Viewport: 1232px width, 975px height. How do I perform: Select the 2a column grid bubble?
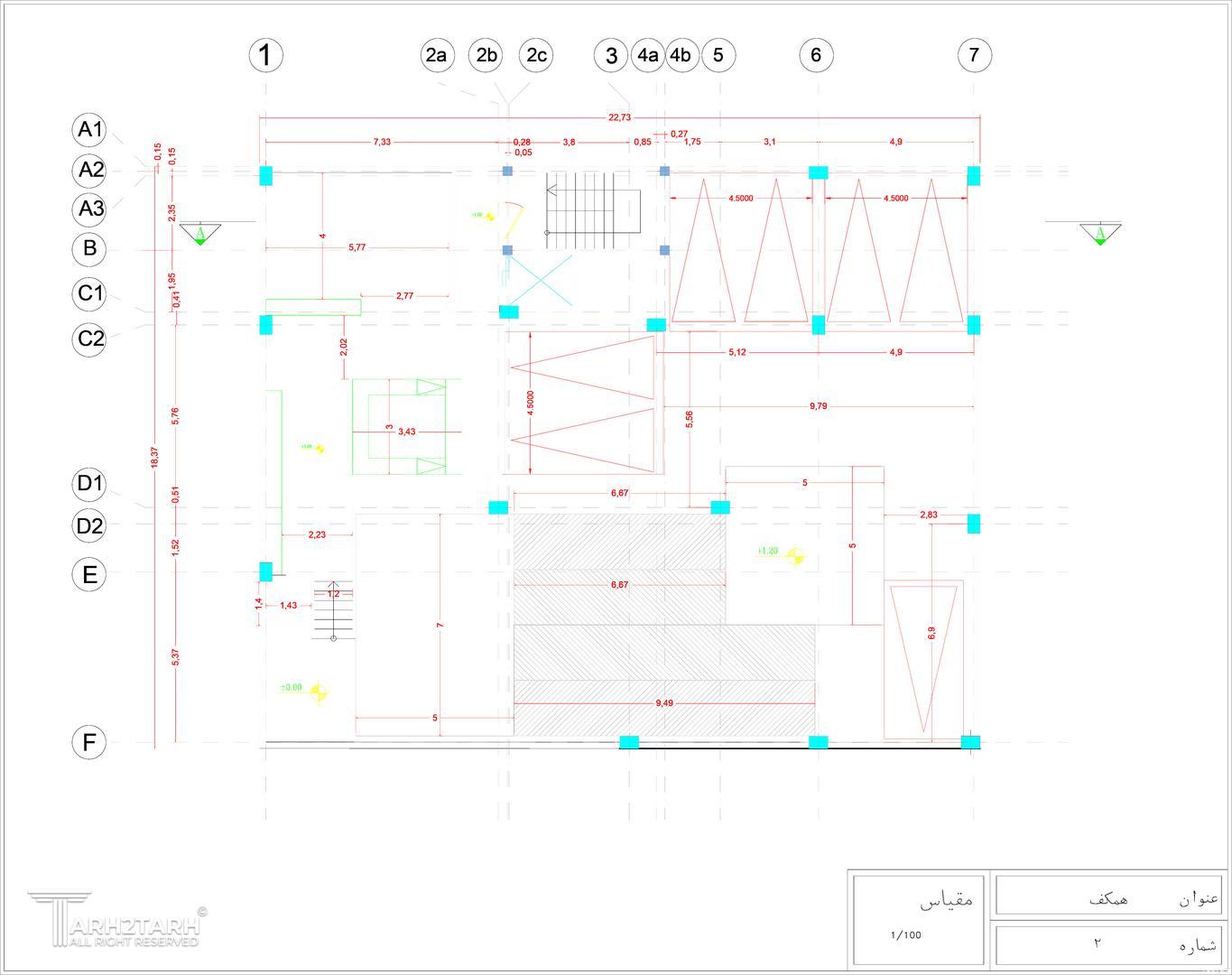[x=436, y=55]
